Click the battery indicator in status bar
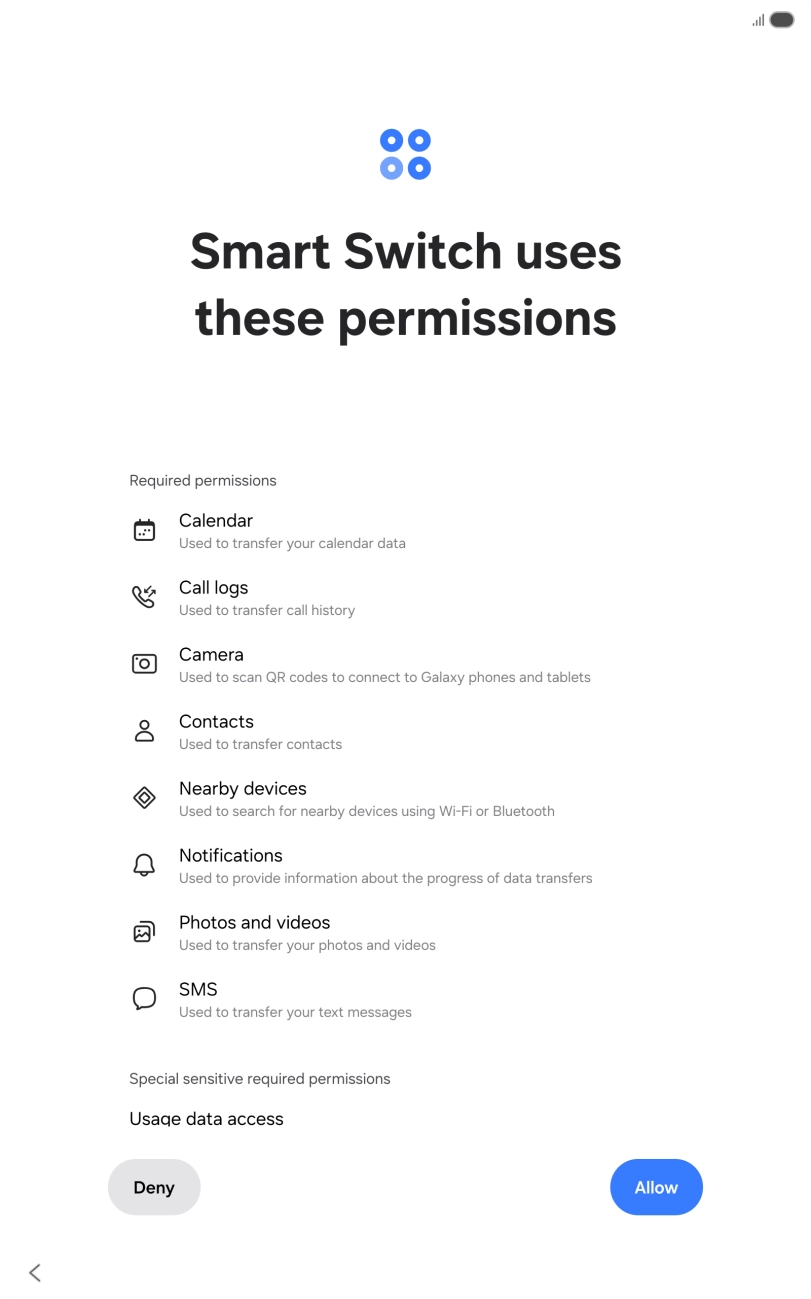Screen dimensions: 811x1299 pyautogui.click(x=782, y=20)
